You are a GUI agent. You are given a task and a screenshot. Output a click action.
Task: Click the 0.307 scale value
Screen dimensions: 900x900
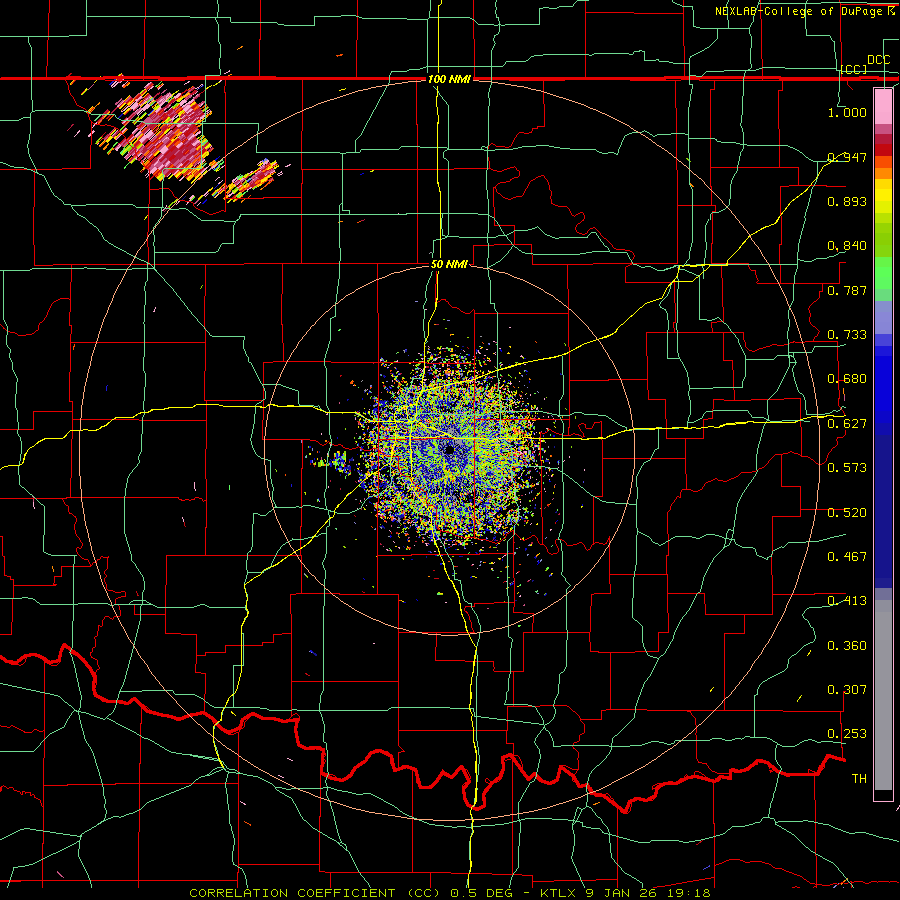point(847,690)
